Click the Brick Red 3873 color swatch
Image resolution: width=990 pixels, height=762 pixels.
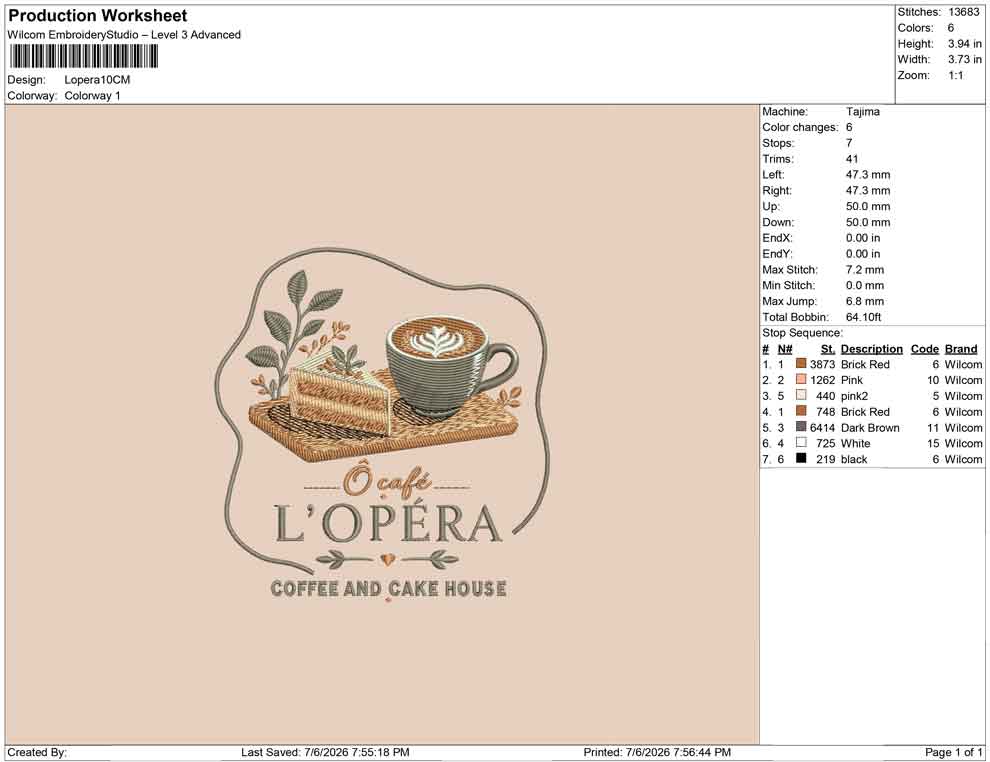[801, 364]
